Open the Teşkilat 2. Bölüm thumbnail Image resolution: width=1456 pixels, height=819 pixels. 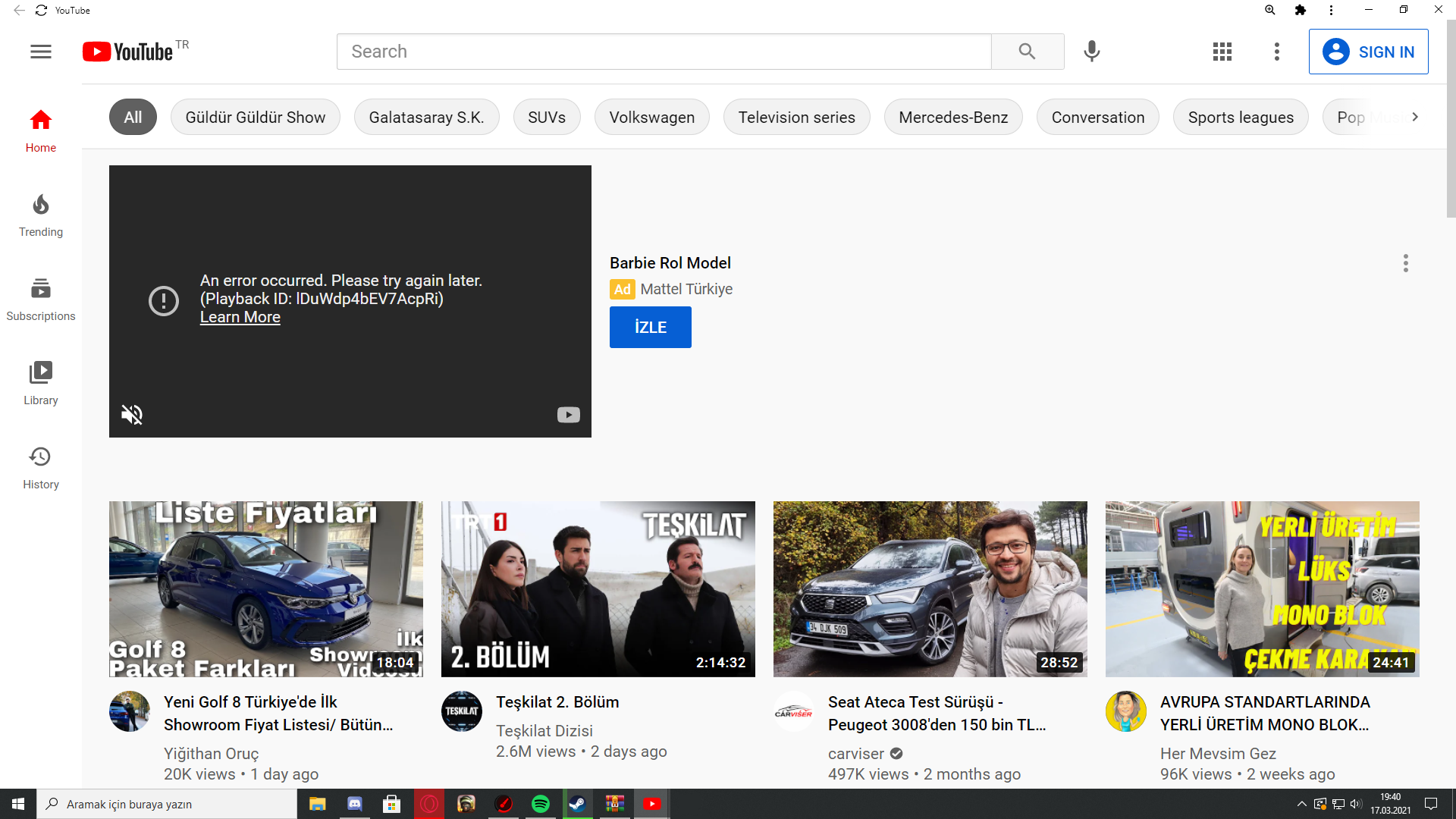598,588
